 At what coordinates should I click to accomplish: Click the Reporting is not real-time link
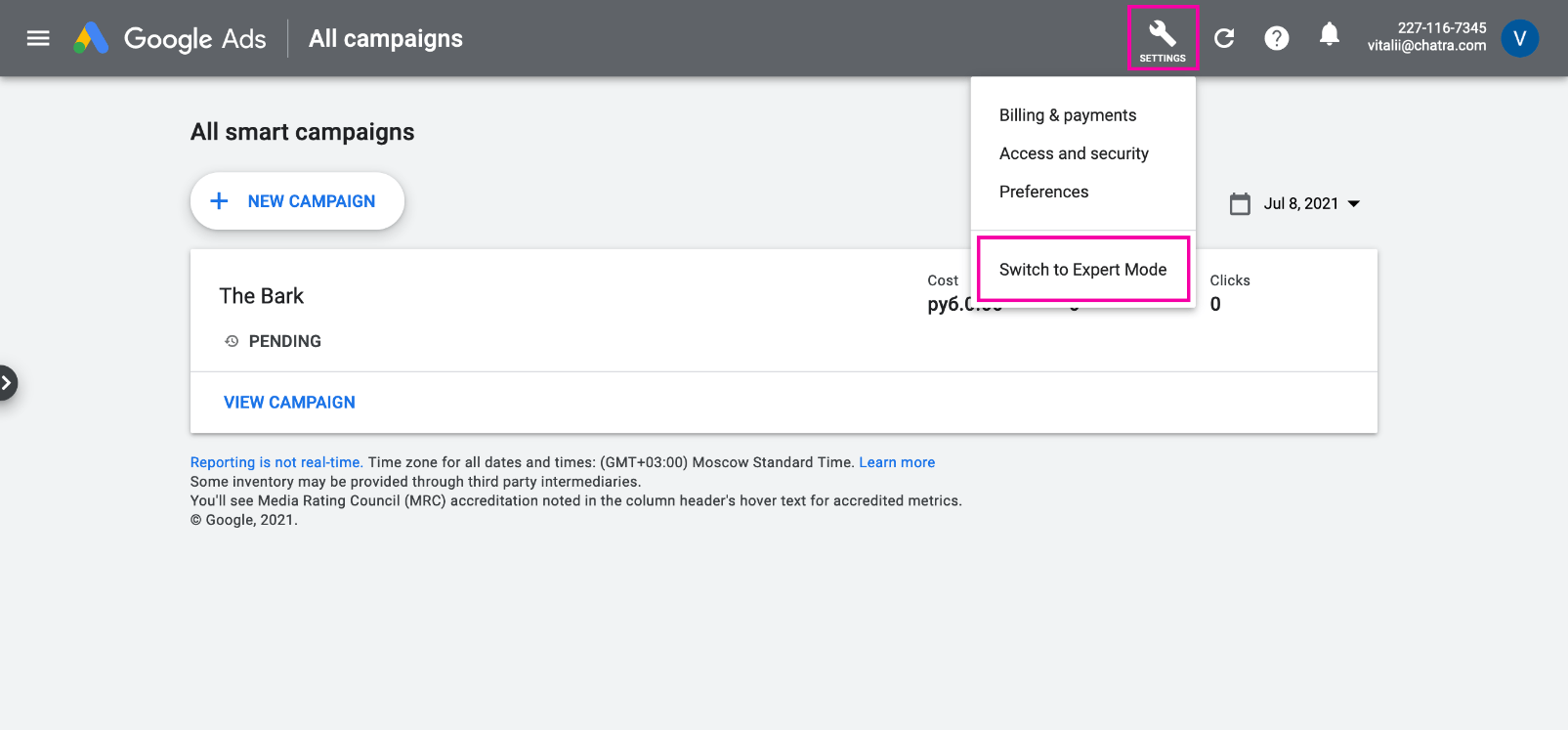tap(276, 462)
